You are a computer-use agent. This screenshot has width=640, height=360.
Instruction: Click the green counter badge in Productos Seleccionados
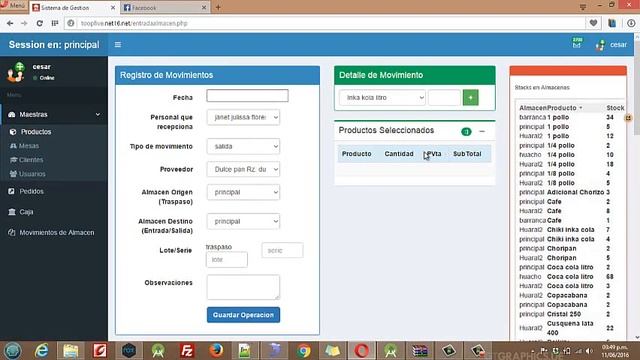pos(466,131)
